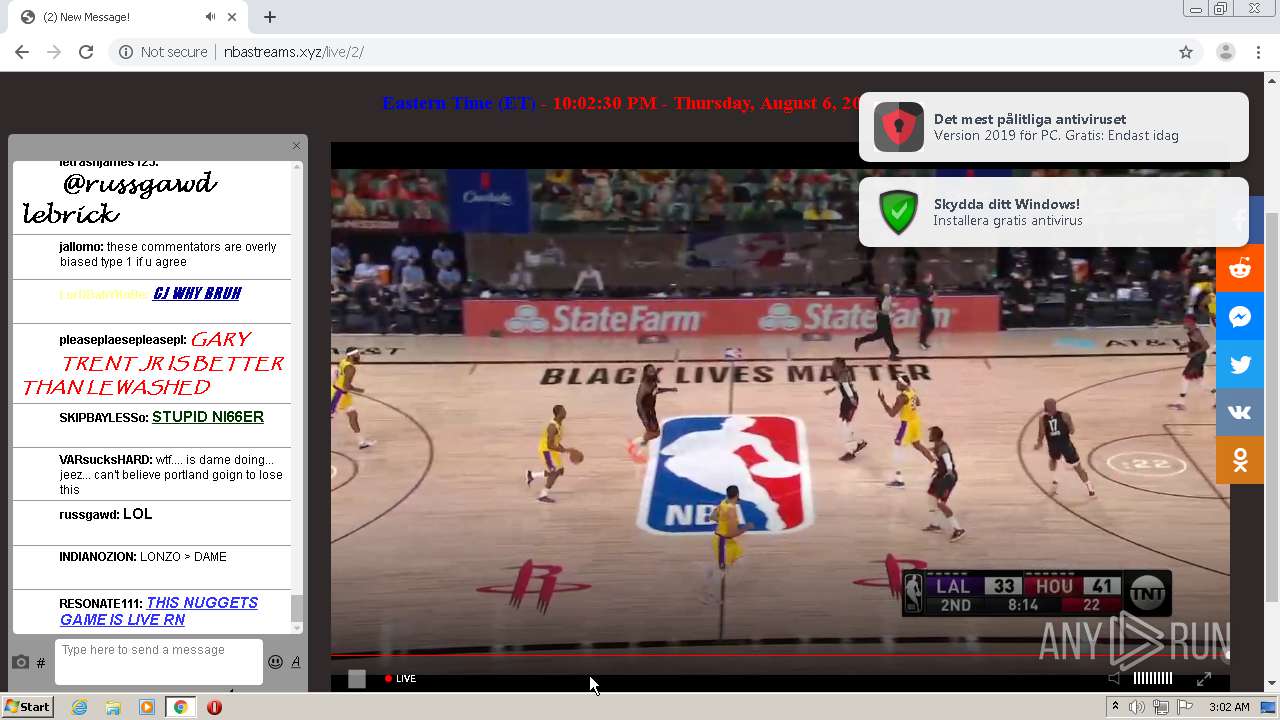The image size is (1280, 720).
Task: Open Windows Explorer from the taskbar
Action: click(113, 707)
